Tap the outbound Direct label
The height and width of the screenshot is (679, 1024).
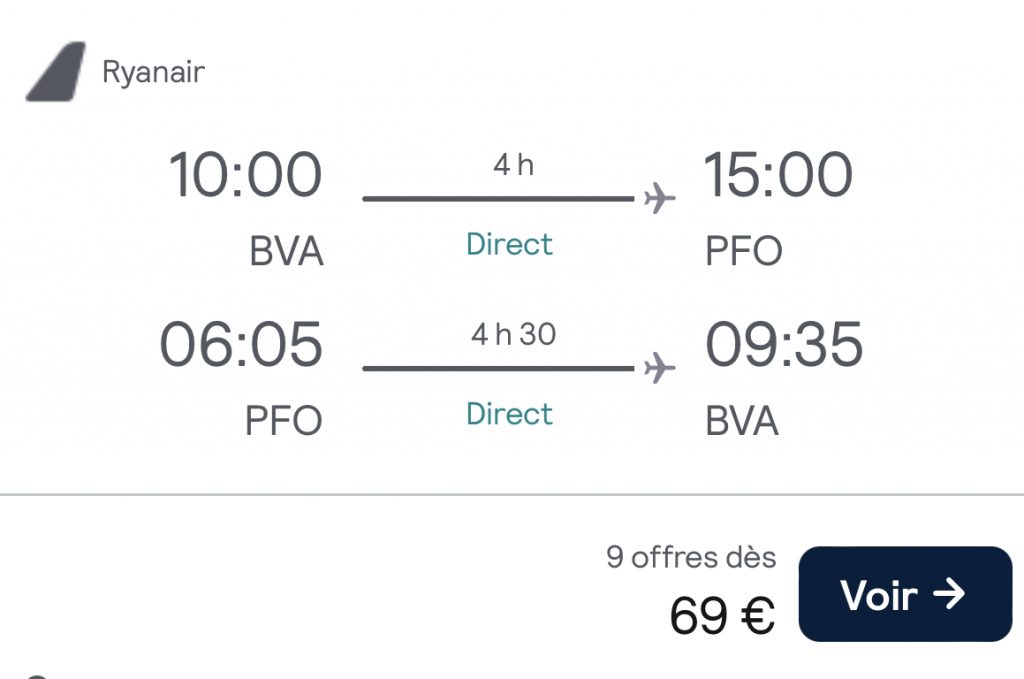tap(509, 244)
